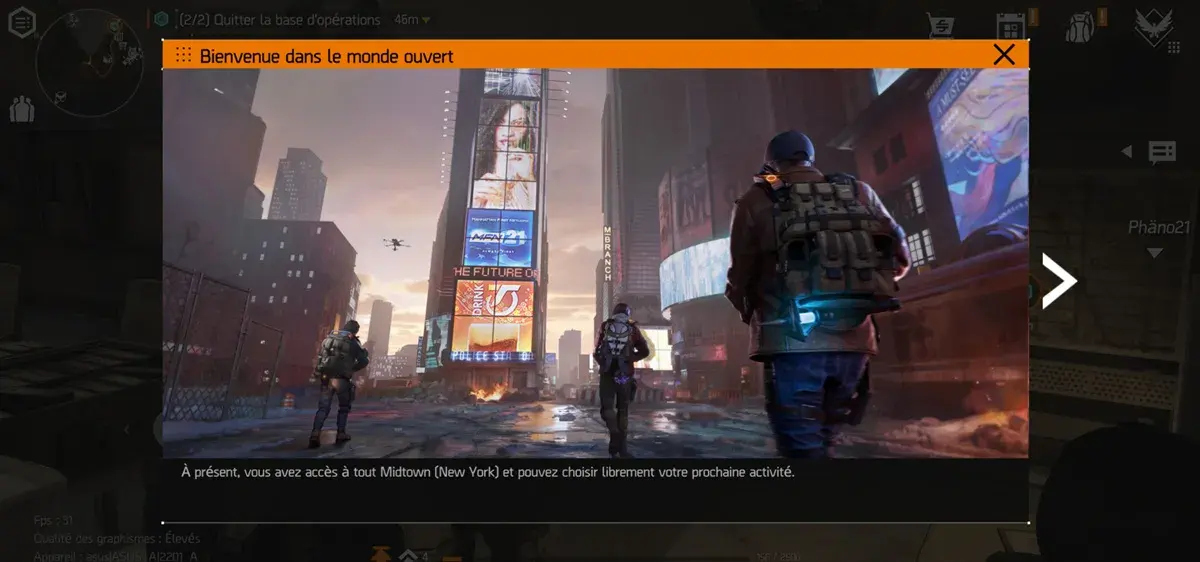Viewport: 1200px width, 562px height.
Task: Expand the arrow under Phäno21
Action: click(x=1155, y=253)
